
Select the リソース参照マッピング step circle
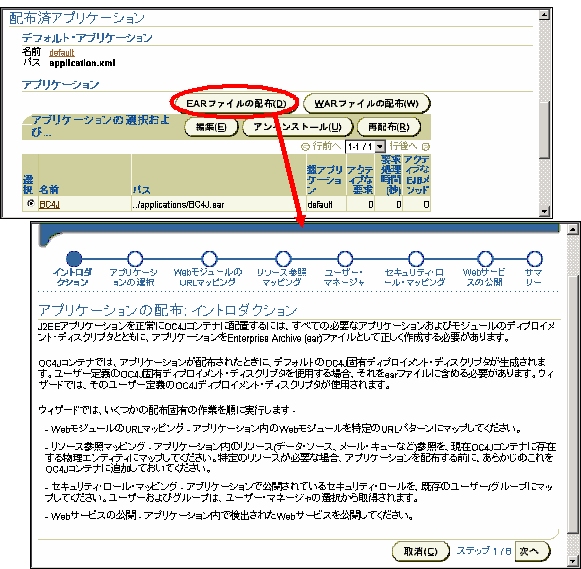(283, 259)
